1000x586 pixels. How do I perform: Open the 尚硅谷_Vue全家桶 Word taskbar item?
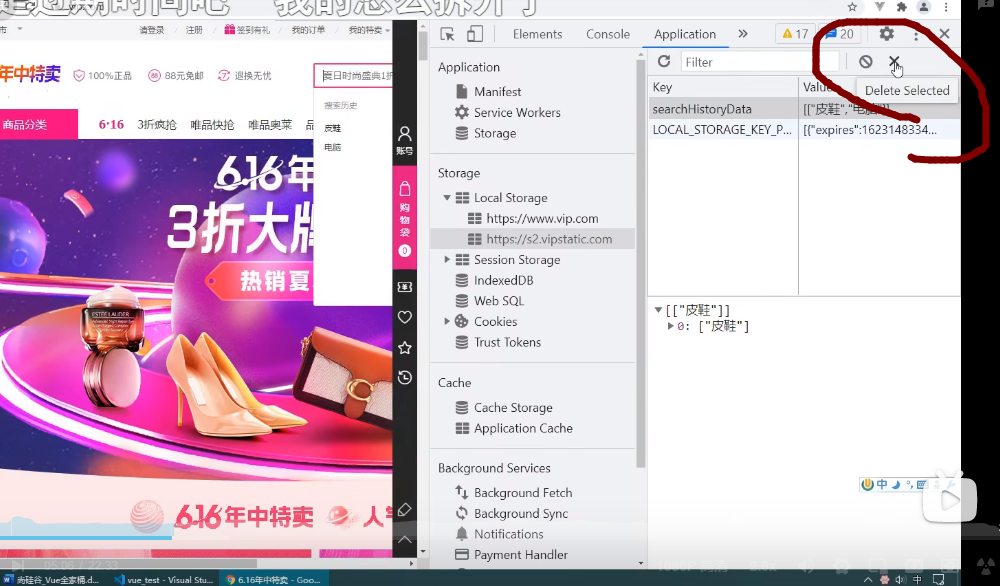tap(51, 579)
